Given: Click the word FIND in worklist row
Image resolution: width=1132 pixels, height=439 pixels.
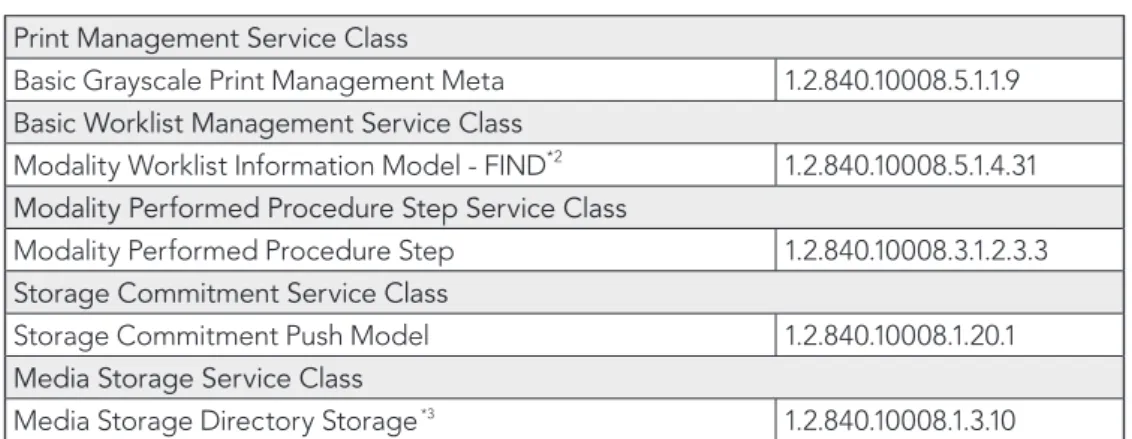Looking at the screenshot, I should 515,166.
